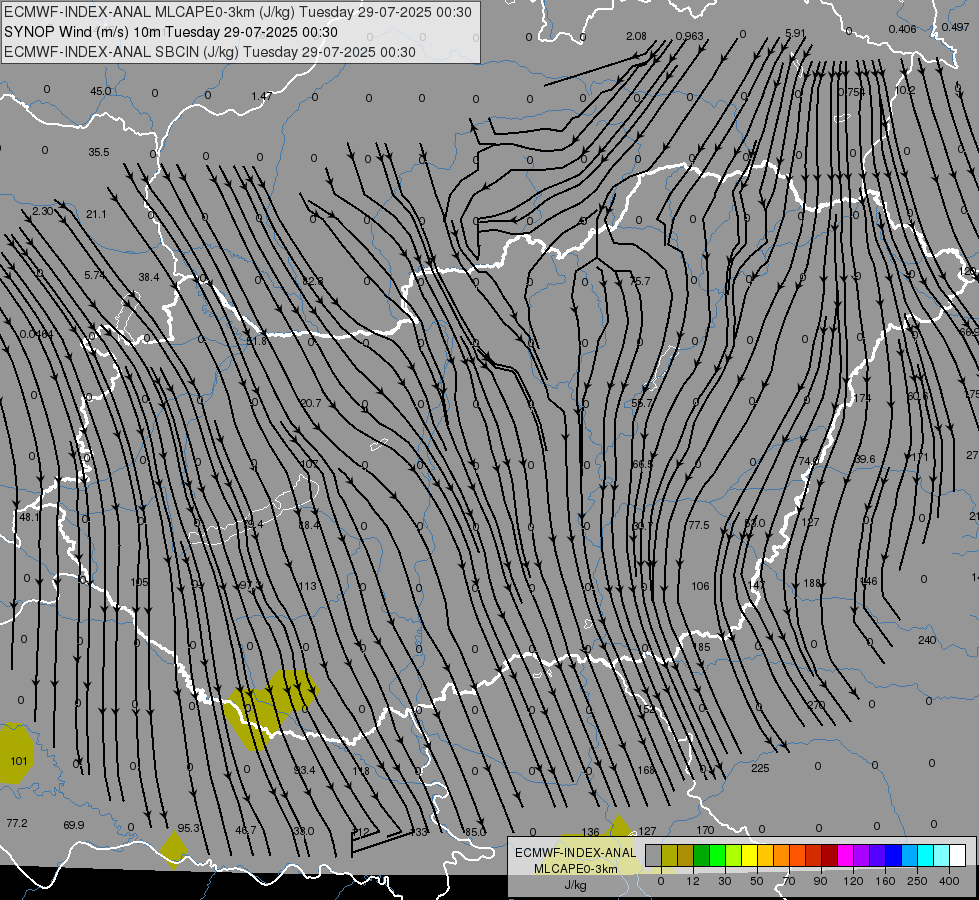The width and height of the screenshot is (979, 900).
Task: Click the map value 77.2
Action: tap(17, 823)
